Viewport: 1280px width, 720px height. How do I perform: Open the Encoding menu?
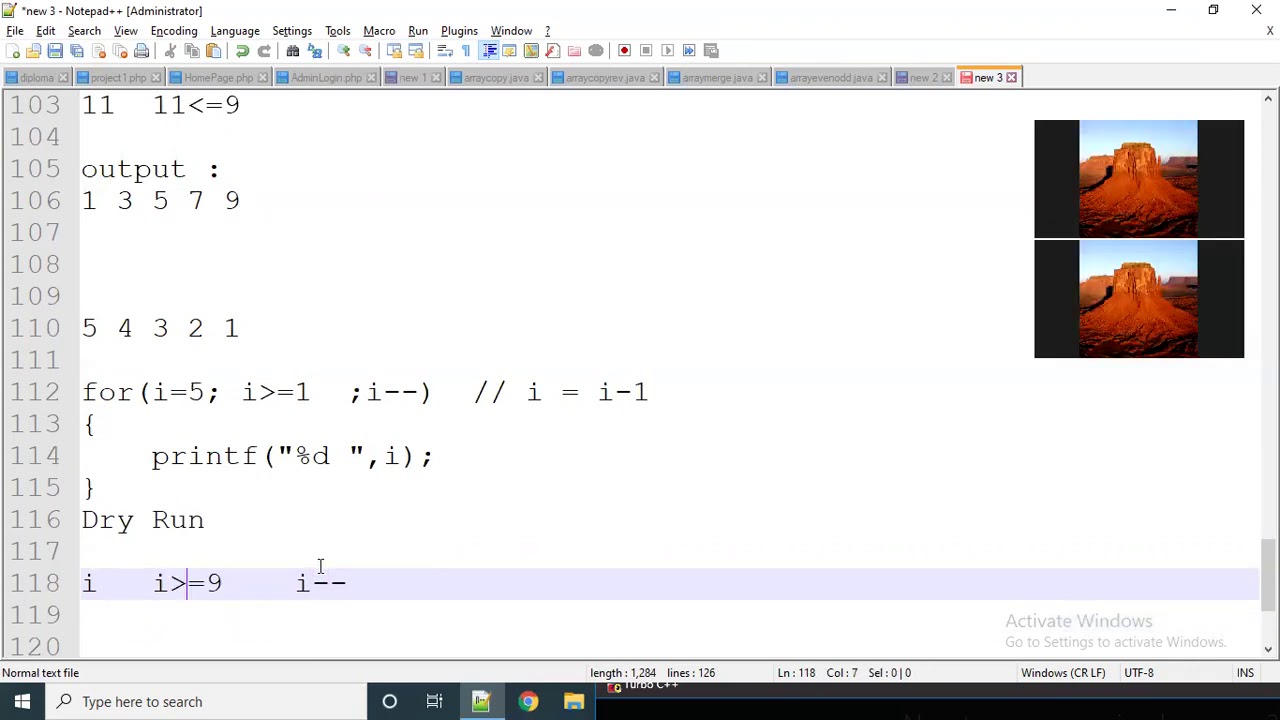[174, 30]
